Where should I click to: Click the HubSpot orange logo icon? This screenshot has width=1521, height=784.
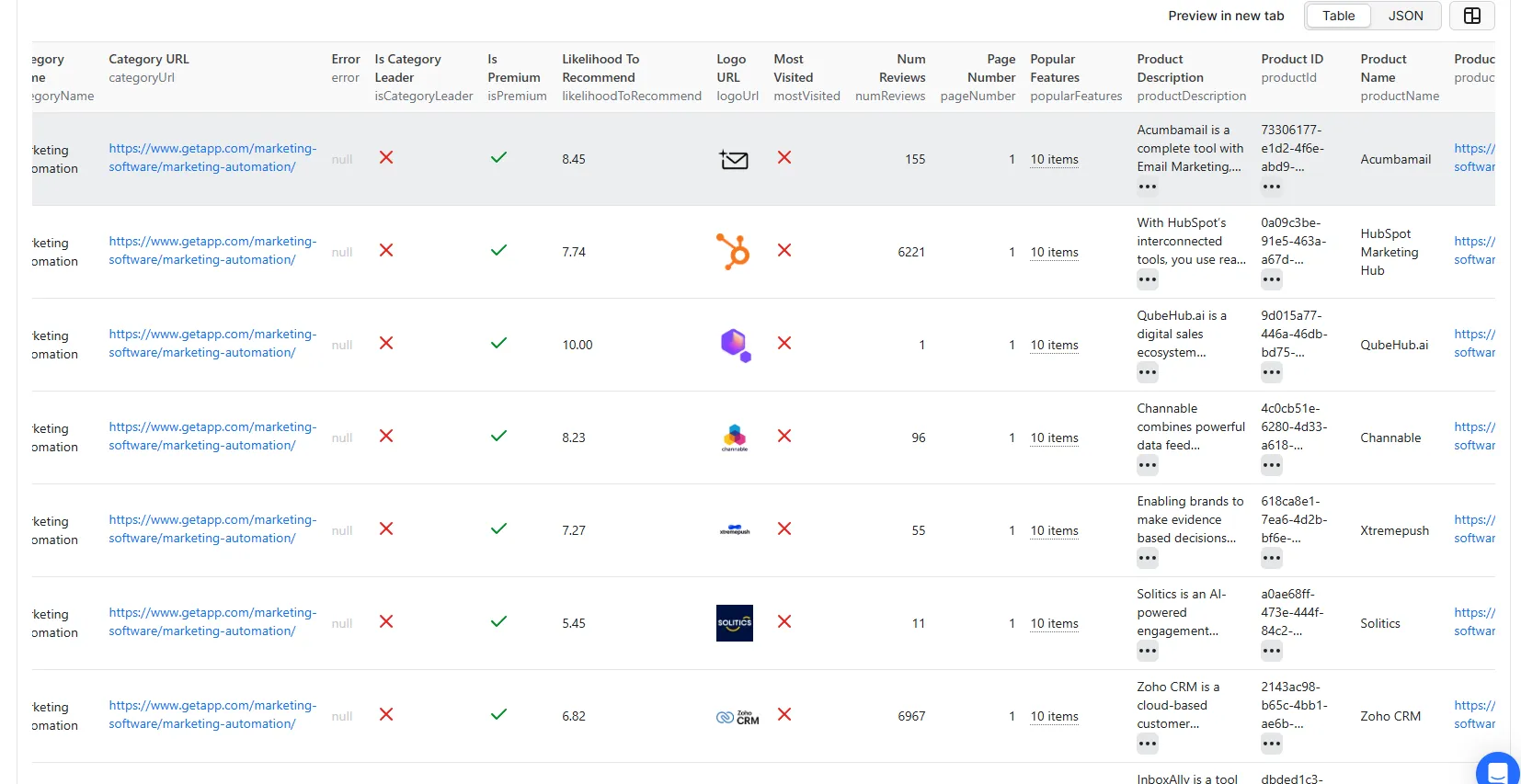(x=733, y=252)
